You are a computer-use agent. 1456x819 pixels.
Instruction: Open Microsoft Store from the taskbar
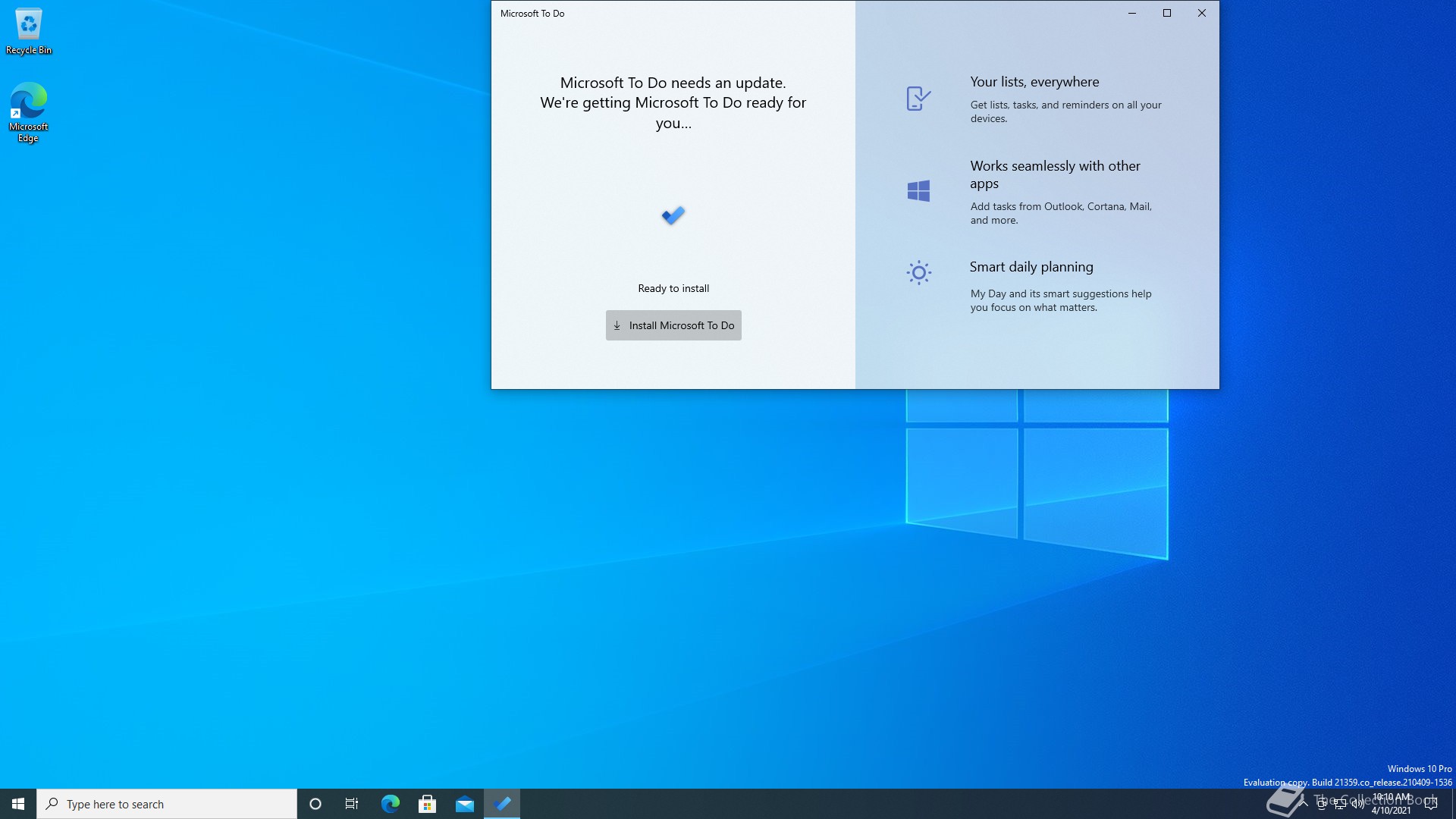point(427,804)
